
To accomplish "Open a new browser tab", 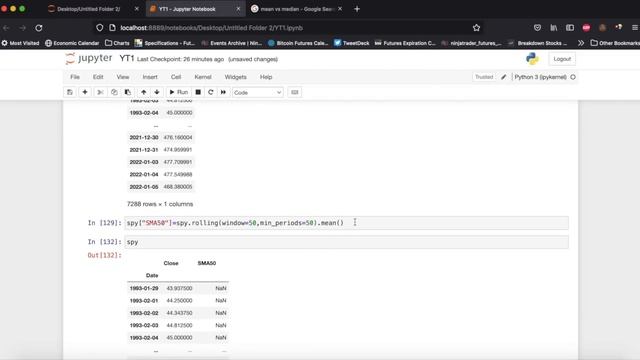I will (357, 9).
